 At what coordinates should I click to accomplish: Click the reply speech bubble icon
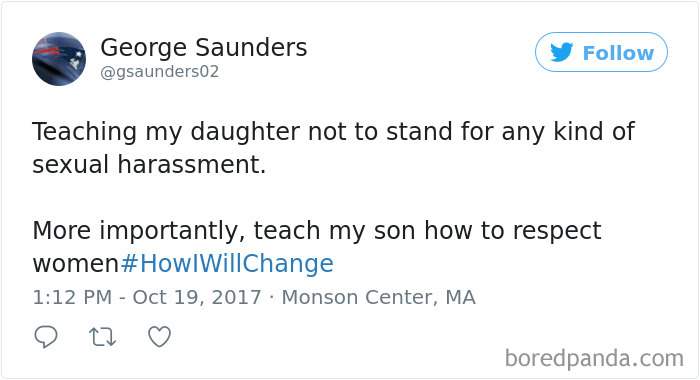46,337
